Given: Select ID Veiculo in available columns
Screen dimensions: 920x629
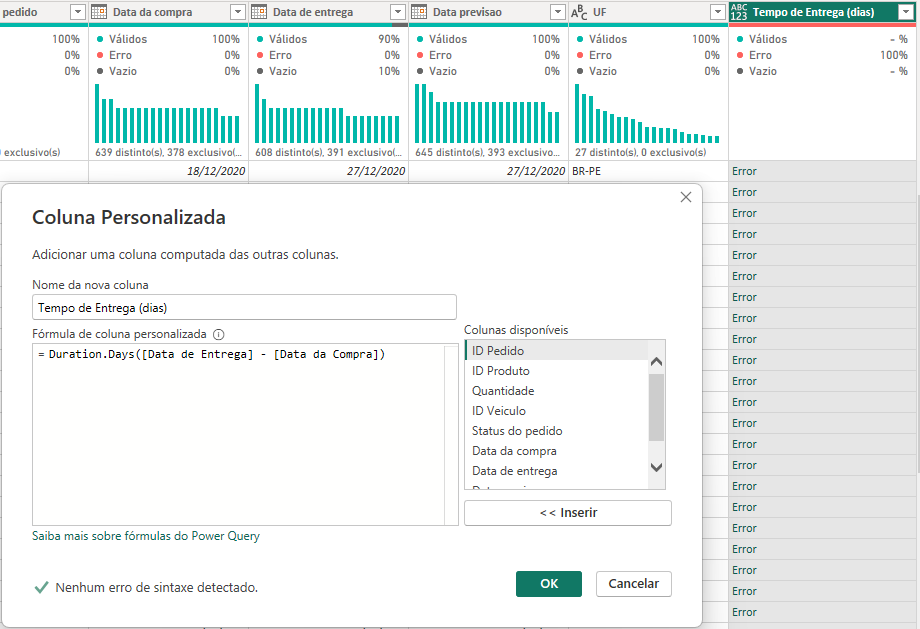Looking at the screenshot, I should [x=556, y=411].
